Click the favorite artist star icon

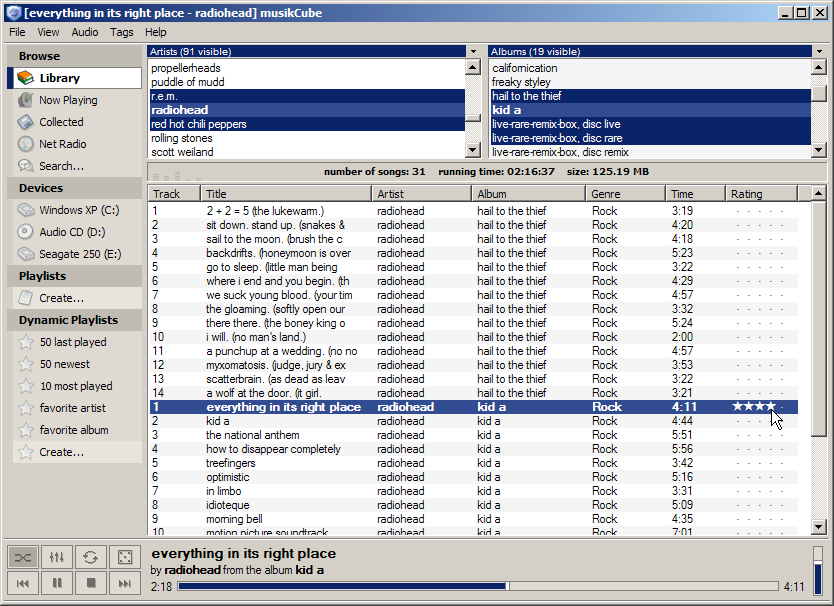[x=25, y=408]
